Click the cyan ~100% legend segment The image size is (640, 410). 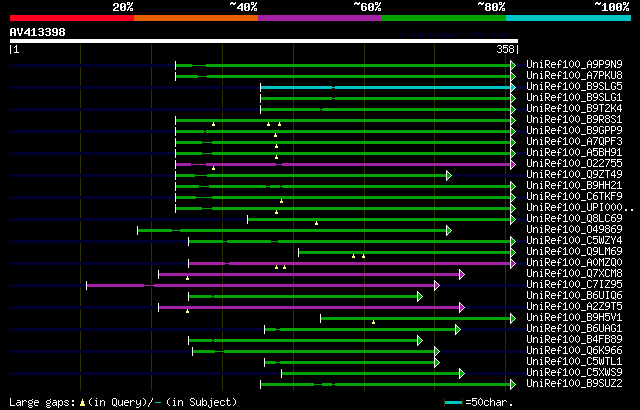(x=569, y=18)
